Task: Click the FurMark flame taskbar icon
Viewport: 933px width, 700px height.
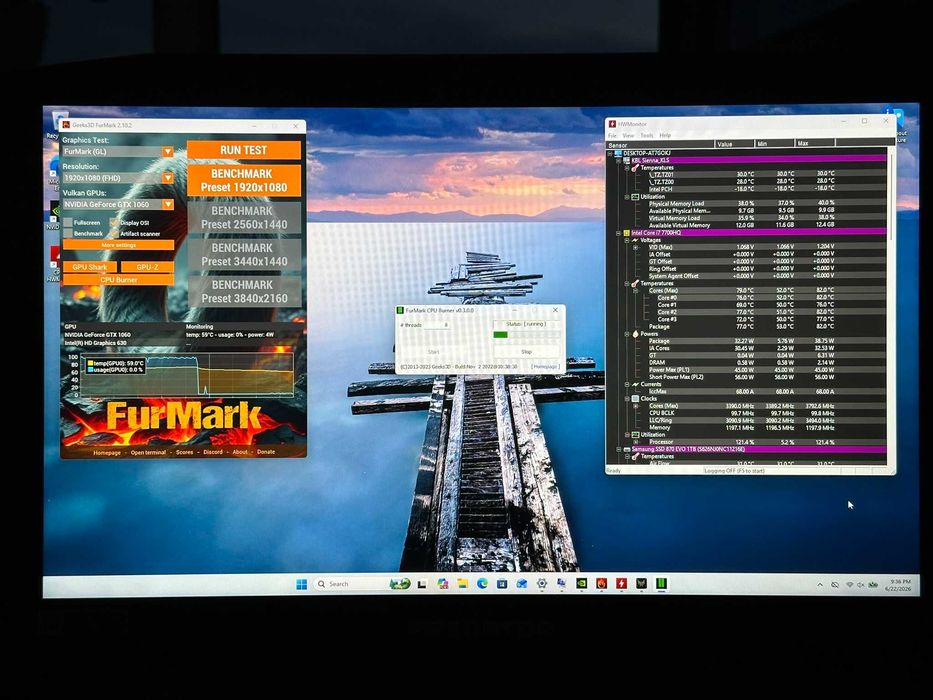Action: click(602, 584)
